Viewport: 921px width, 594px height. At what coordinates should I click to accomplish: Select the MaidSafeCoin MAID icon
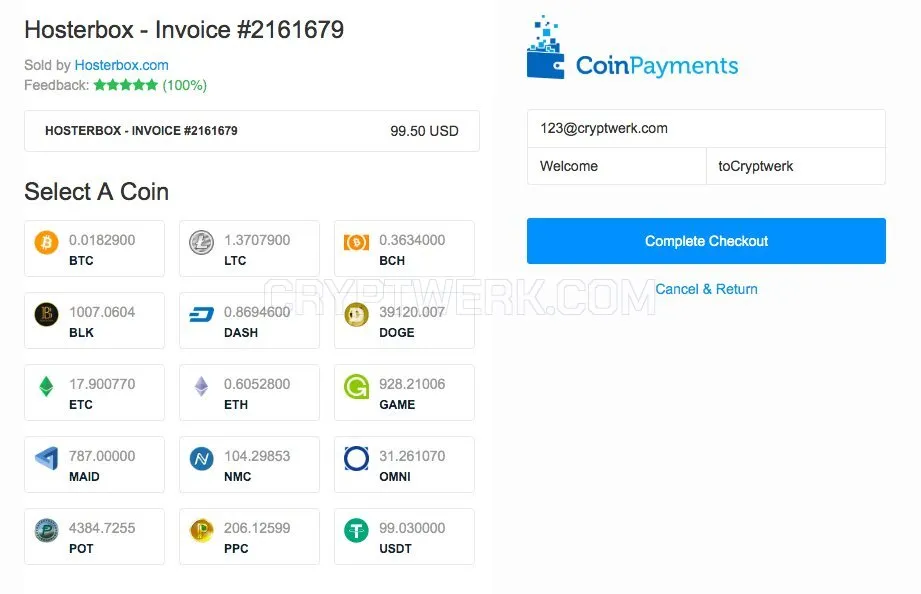click(46, 458)
